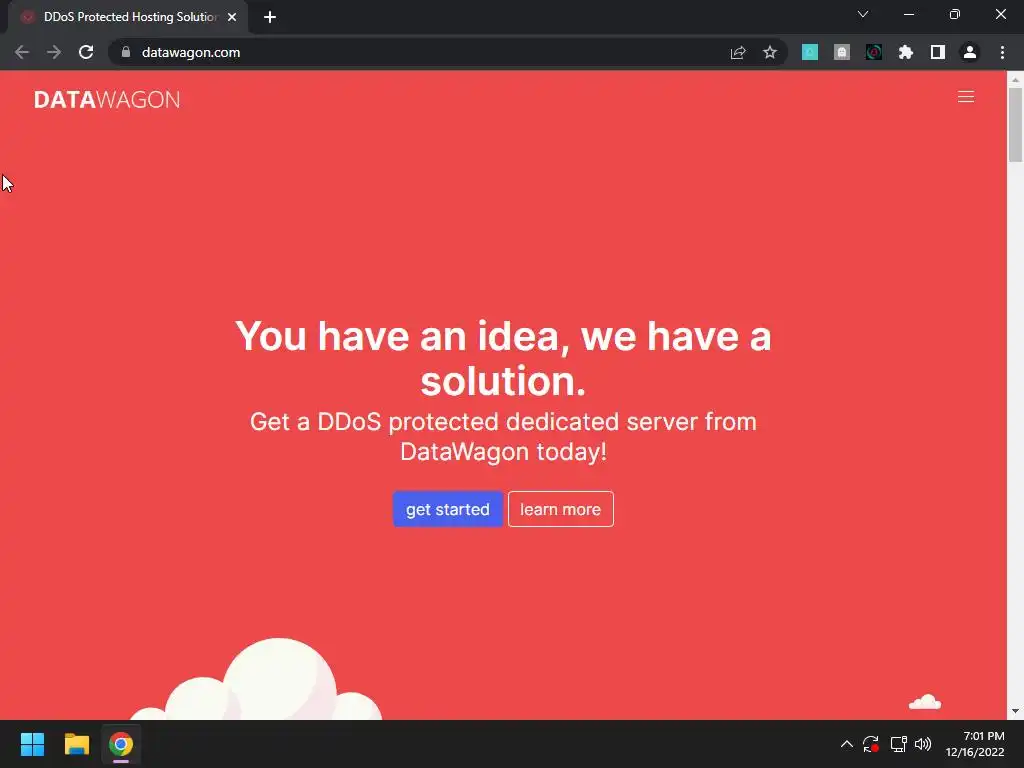Screen dimensions: 1024x768
Task: Open the gray lock extension
Action: coord(842,52)
